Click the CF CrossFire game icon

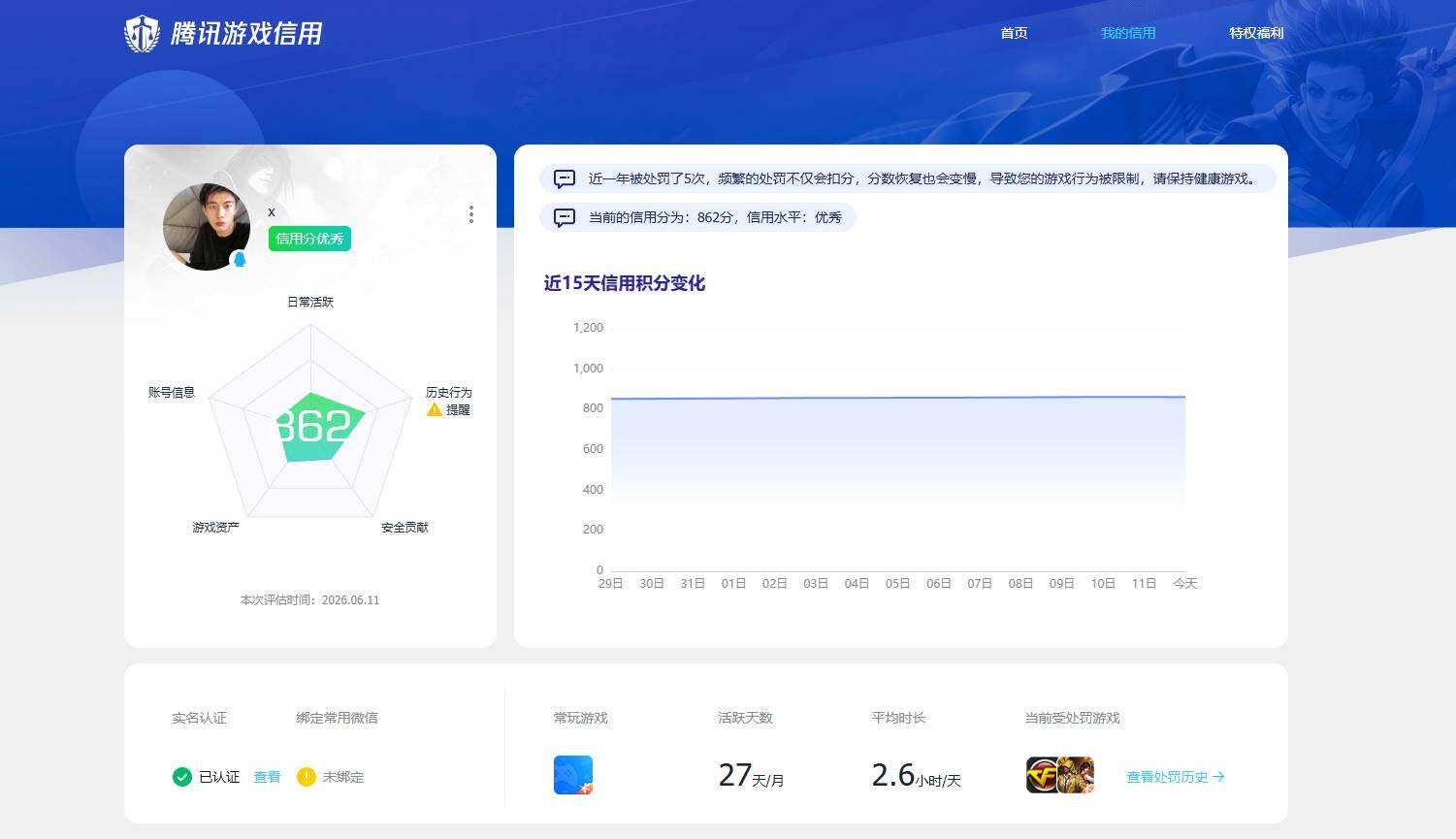point(1043,775)
